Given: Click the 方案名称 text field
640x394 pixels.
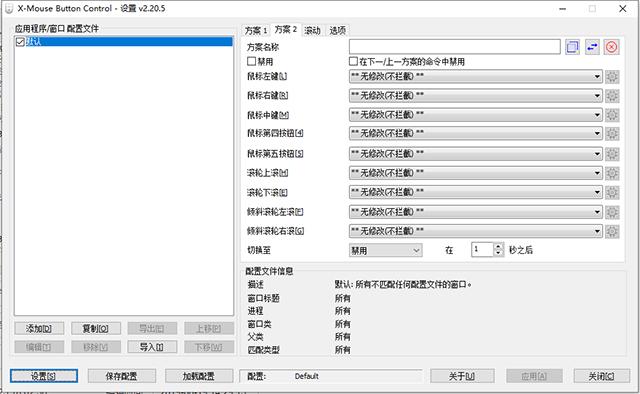Looking at the screenshot, I should click(455, 47).
